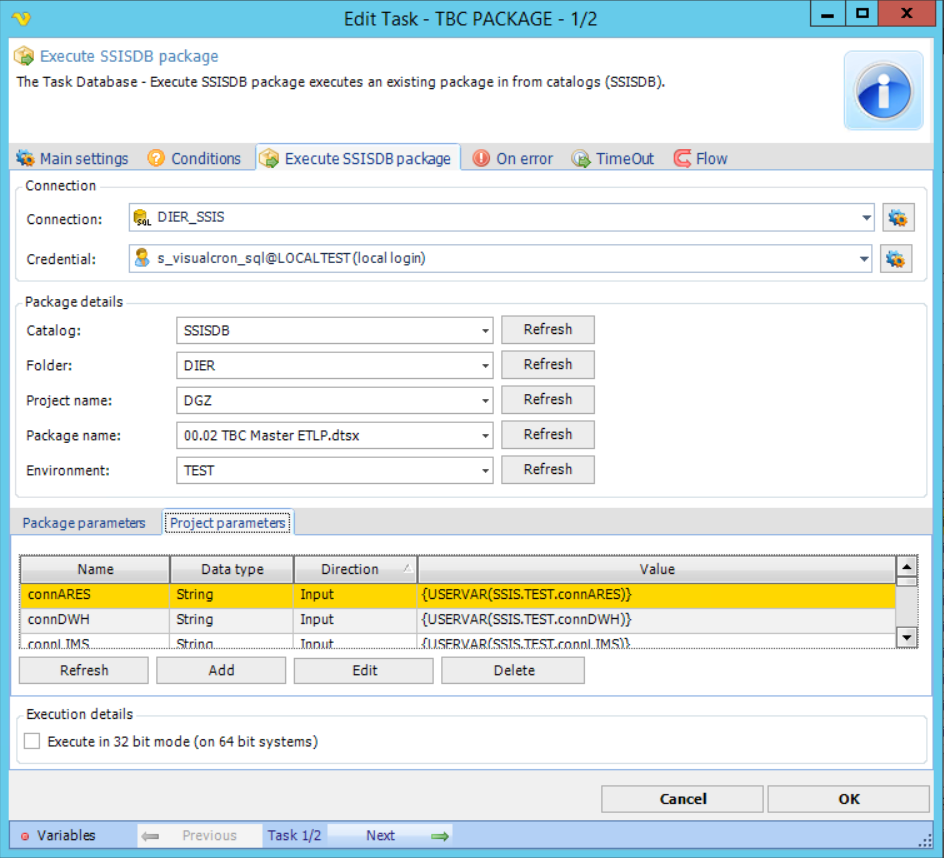Click the Edit parameter button
The width and height of the screenshot is (944, 858).
coord(364,670)
